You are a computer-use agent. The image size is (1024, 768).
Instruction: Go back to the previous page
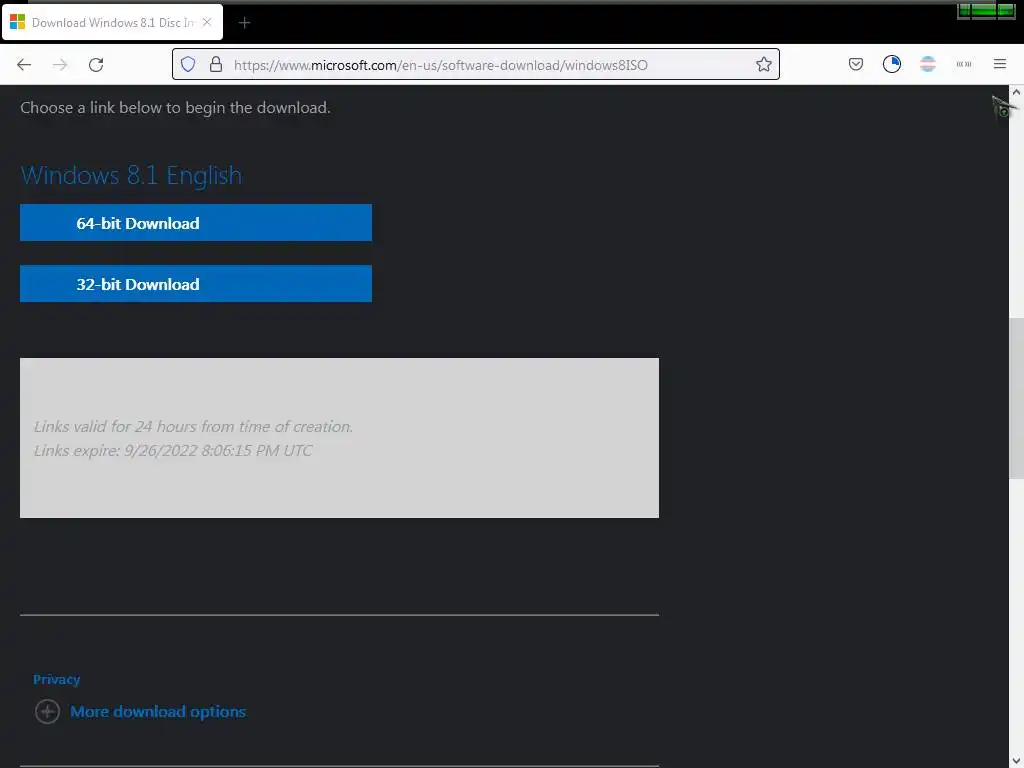pos(24,65)
